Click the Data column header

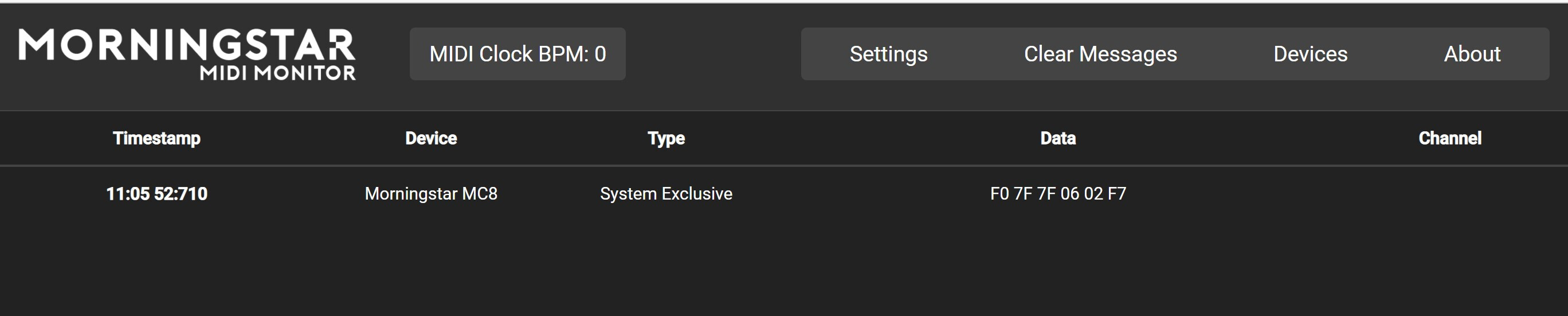pyautogui.click(x=1058, y=138)
